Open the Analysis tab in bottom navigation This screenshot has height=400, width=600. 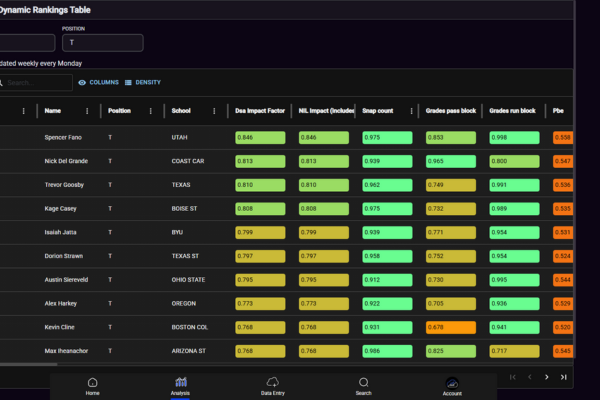point(180,386)
